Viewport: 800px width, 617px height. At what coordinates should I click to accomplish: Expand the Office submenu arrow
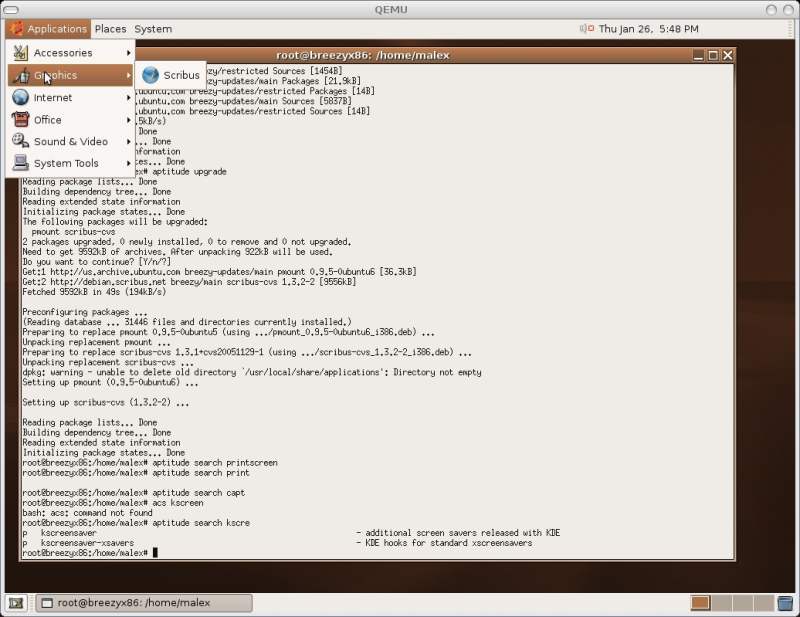(128, 120)
